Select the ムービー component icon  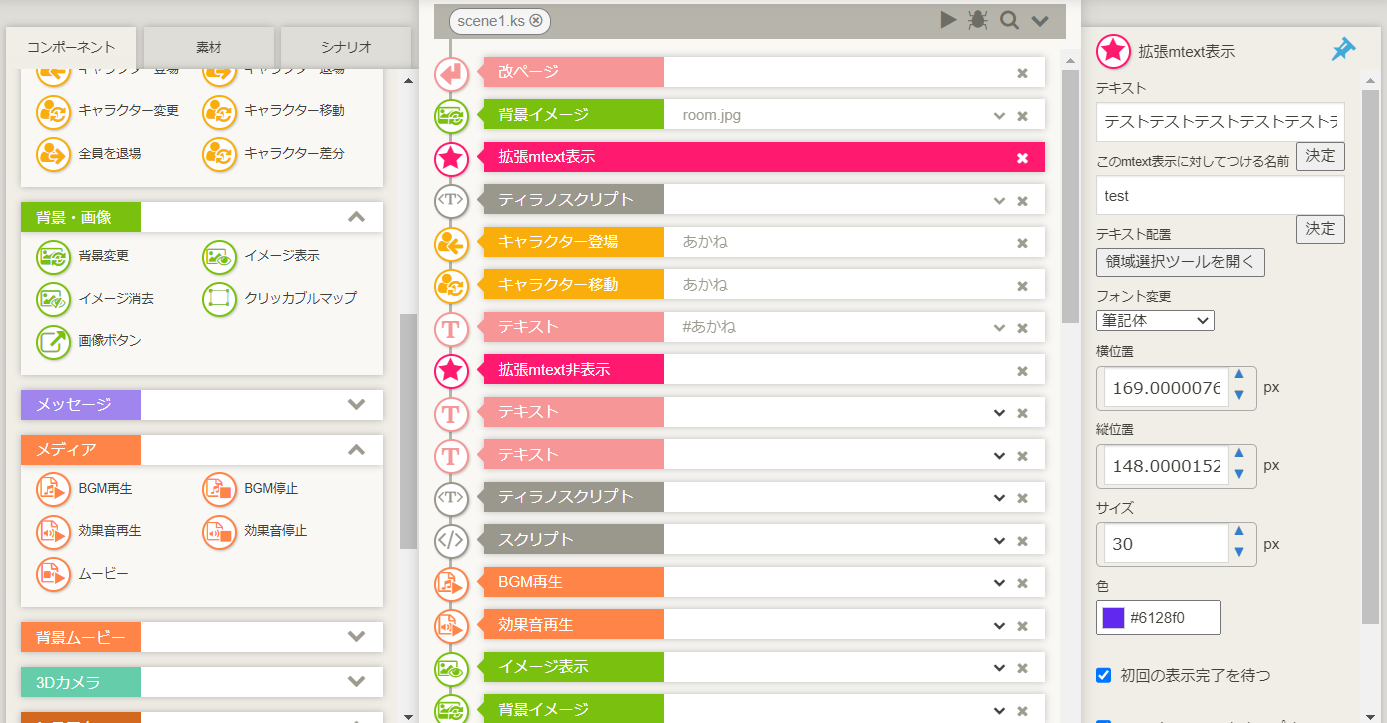54,574
